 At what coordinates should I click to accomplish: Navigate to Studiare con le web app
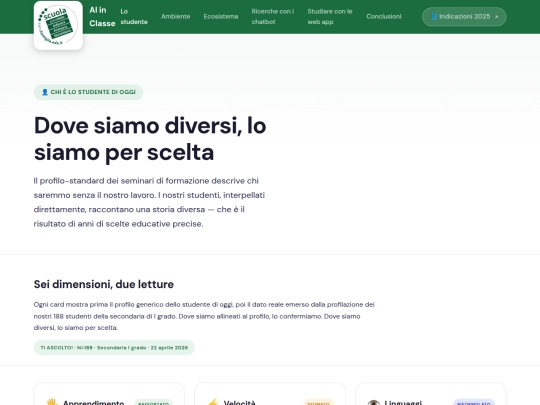tap(330, 17)
